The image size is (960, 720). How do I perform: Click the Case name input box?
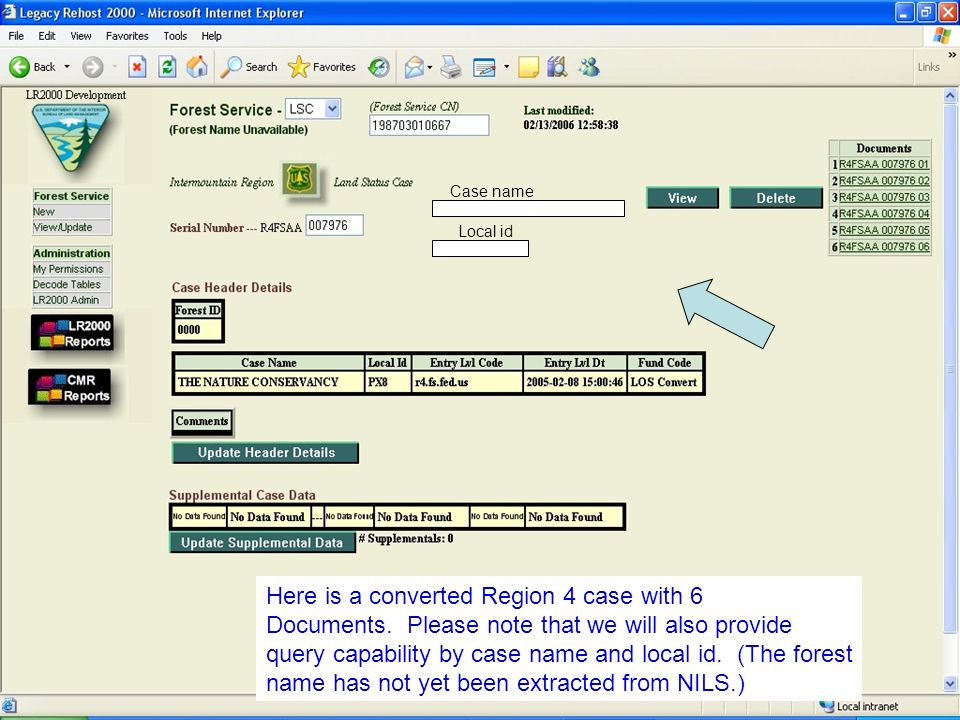[528, 209]
